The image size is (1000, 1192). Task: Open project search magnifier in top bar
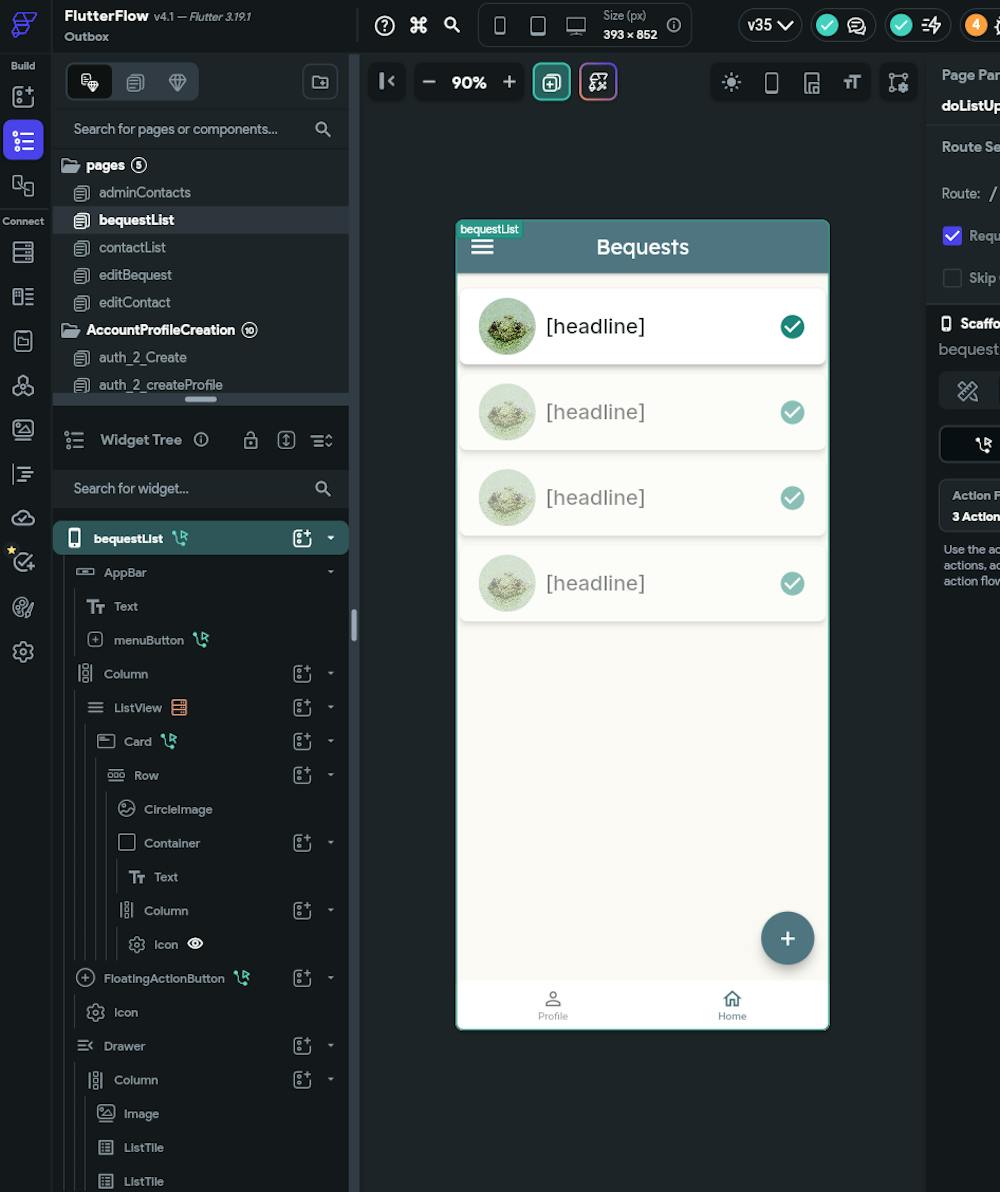[452, 25]
